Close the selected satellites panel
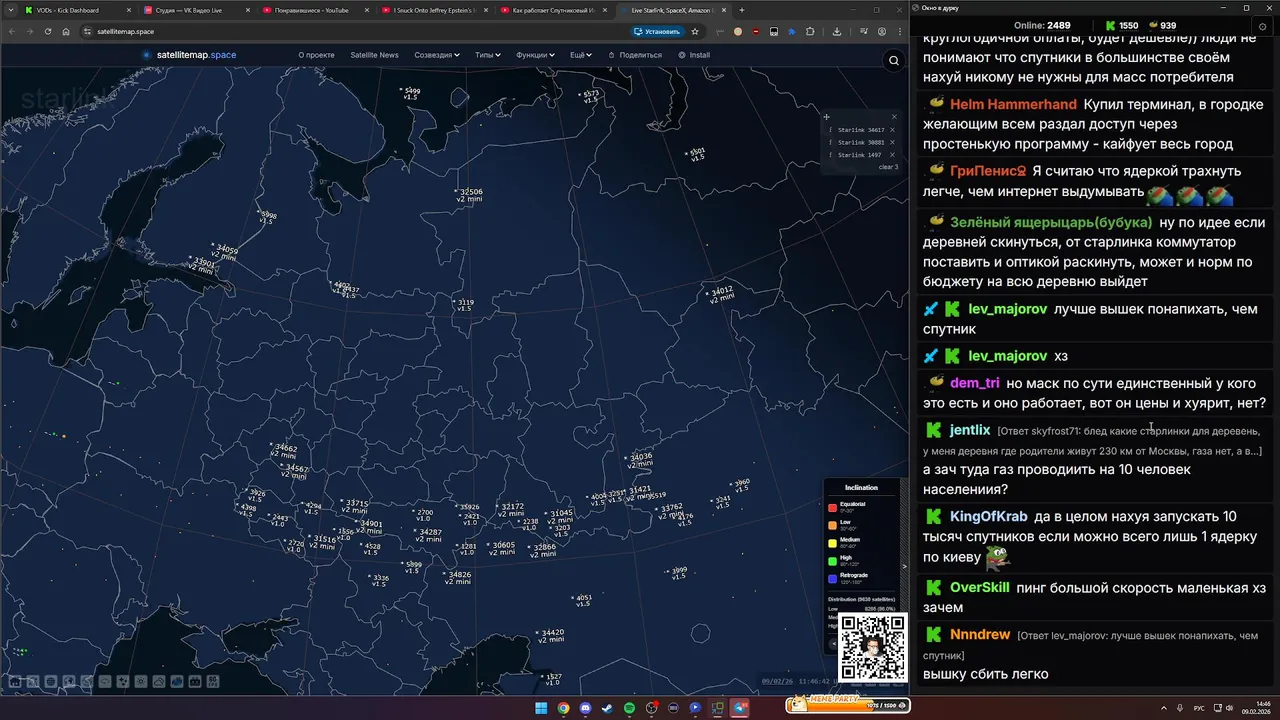The height and width of the screenshot is (720, 1280). (894, 117)
